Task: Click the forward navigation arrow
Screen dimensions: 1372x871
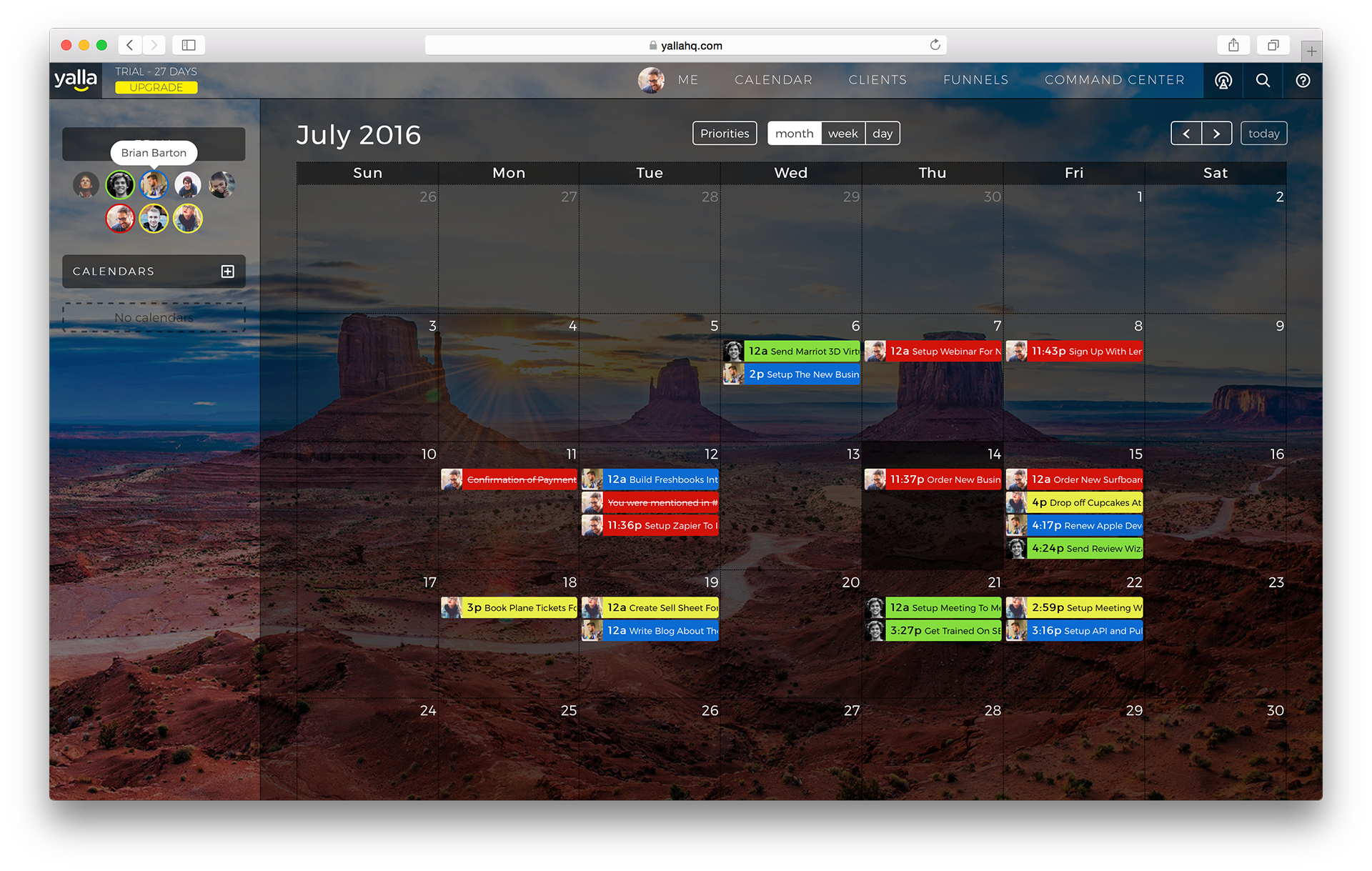Action: 1215,133
